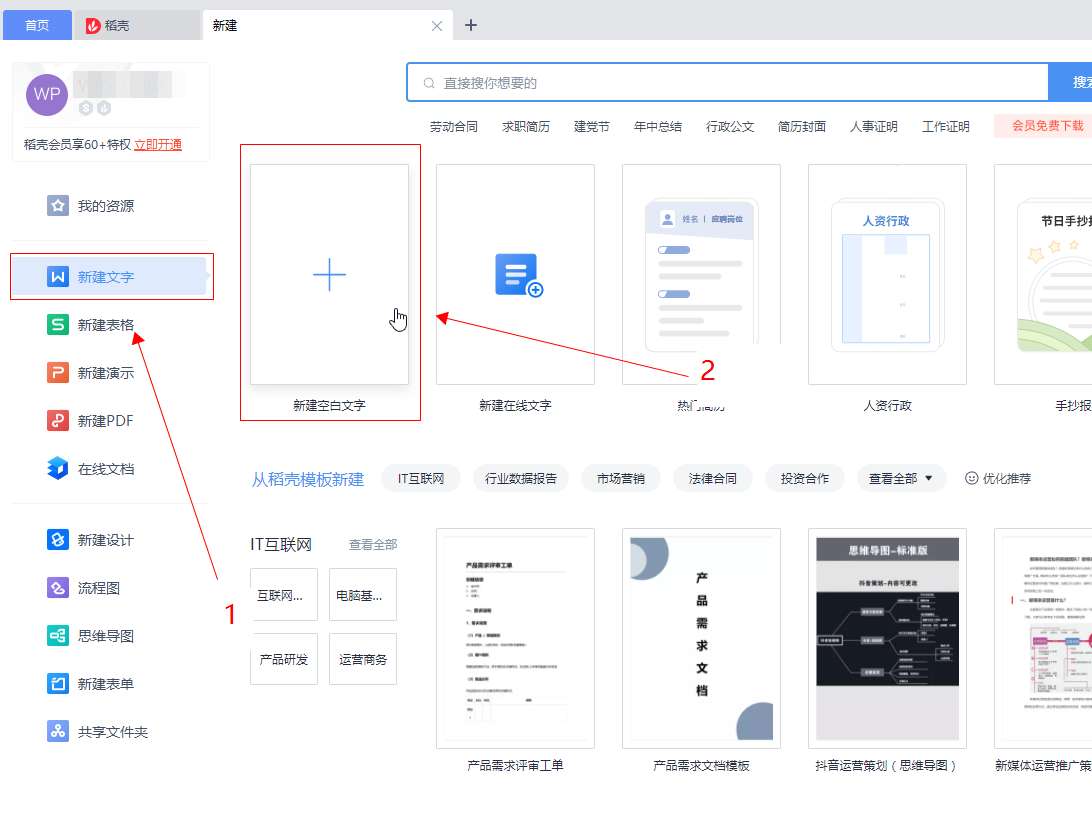Select the 新建演示 presentation icon
The width and height of the screenshot is (1092, 819).
[x=58, y=373]
